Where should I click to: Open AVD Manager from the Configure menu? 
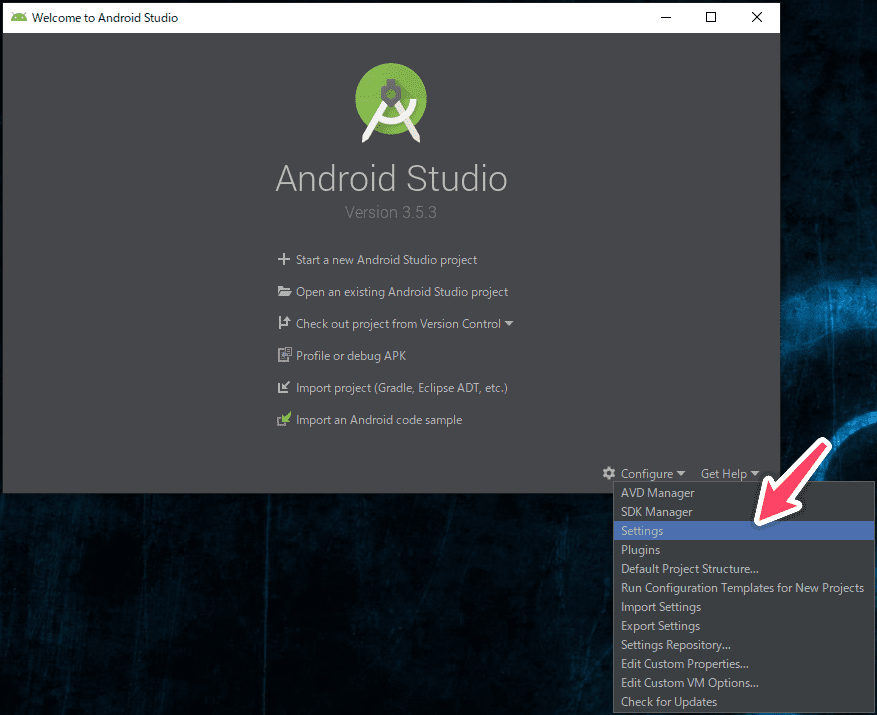click(x=743, y=493)
